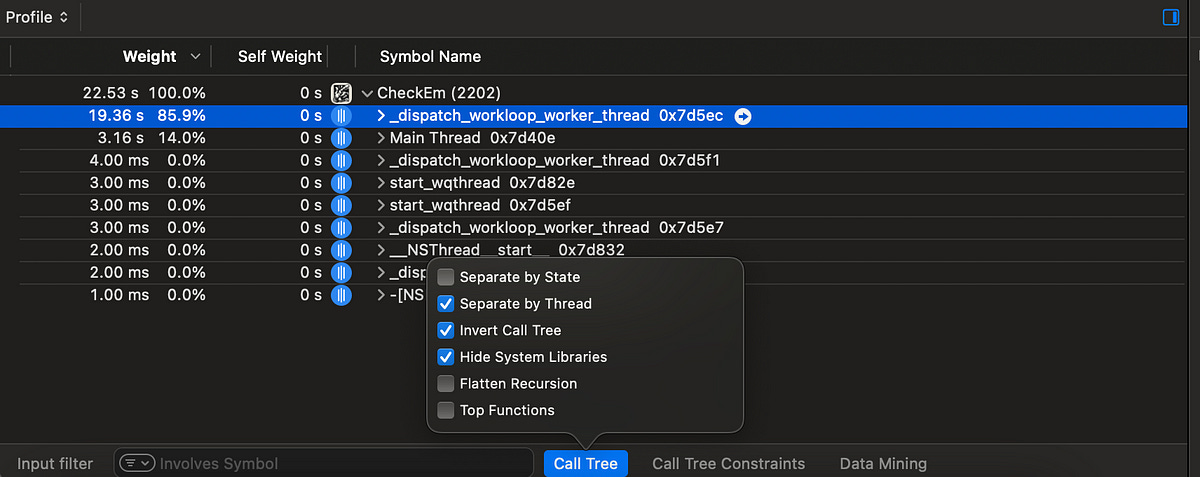Click focus arrow next to 0x7d5ec

(x=742, y=116)
